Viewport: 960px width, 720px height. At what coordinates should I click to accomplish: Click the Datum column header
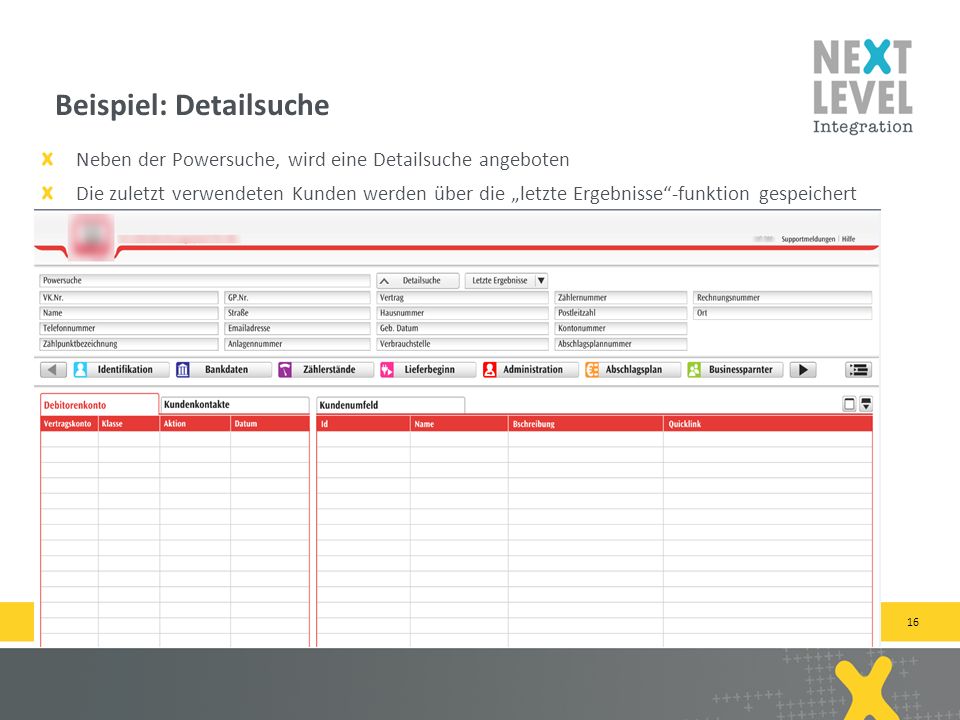(270, 424)
